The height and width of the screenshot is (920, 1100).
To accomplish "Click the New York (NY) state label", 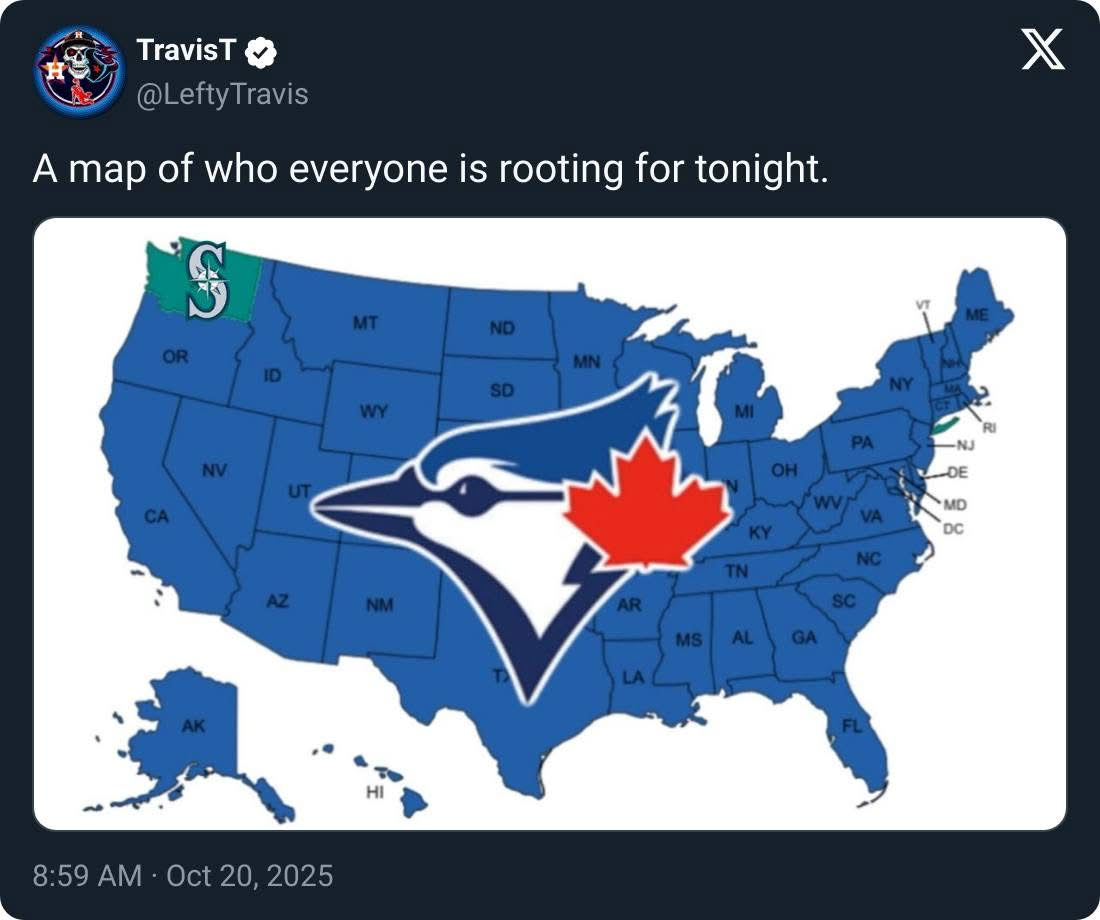I will click(901, 384).
